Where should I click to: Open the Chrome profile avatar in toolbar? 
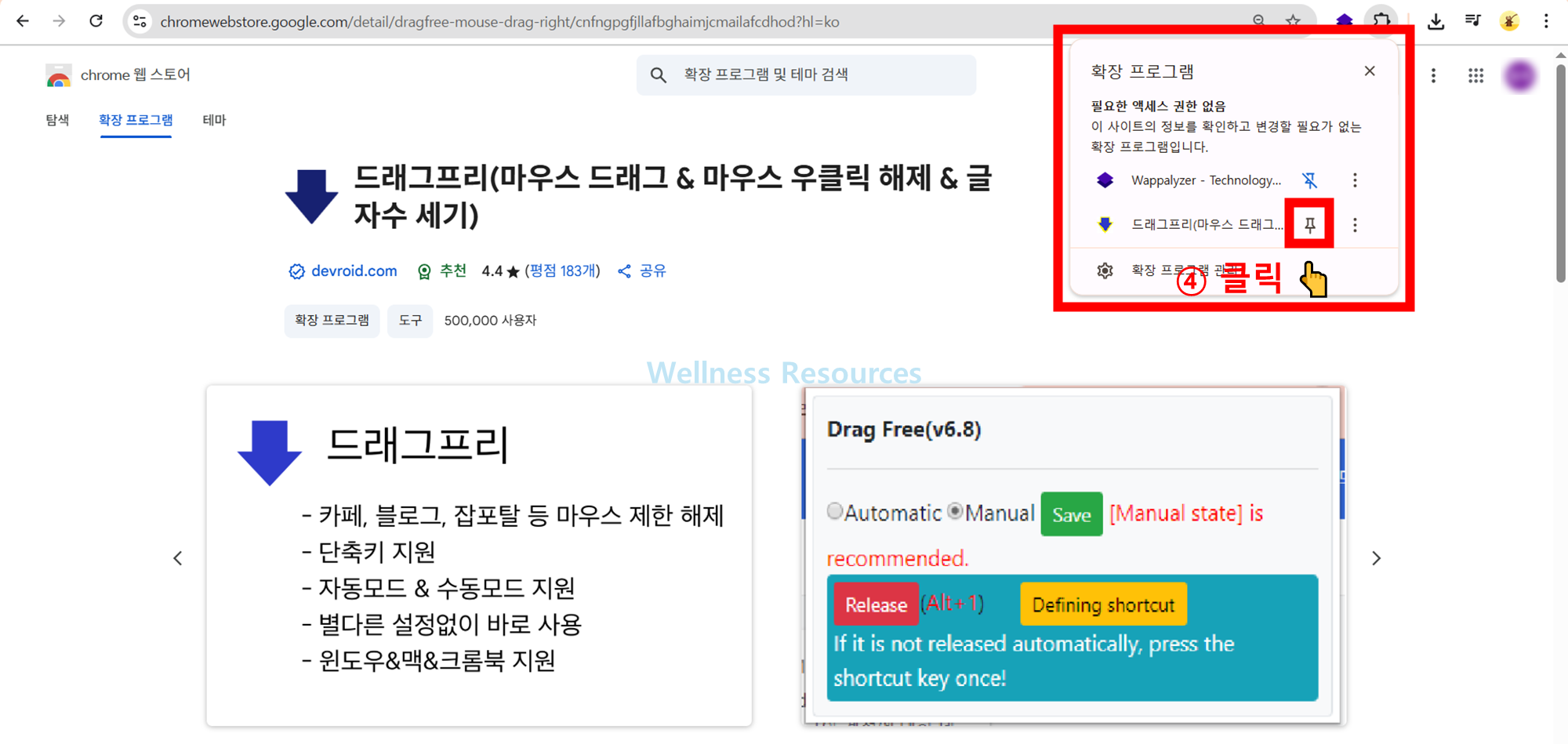1509,21
